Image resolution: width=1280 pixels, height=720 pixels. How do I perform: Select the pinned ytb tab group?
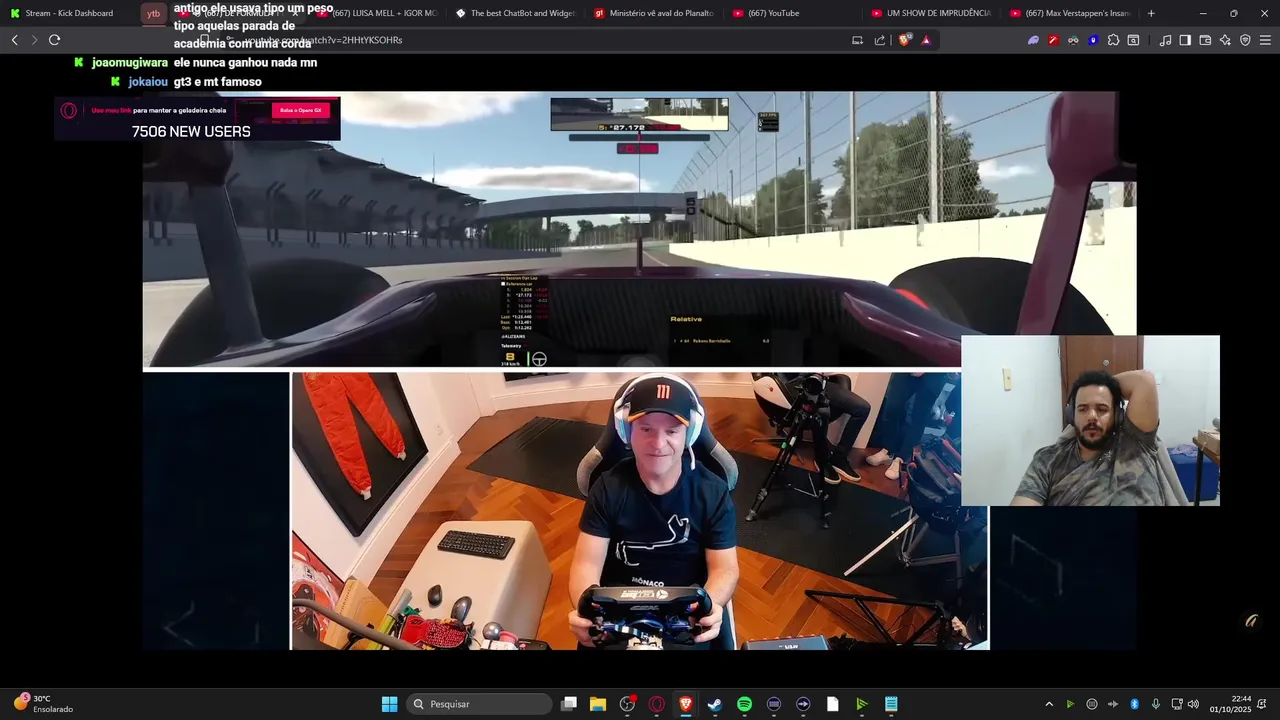pyautogui.click(x=153, y=13)
